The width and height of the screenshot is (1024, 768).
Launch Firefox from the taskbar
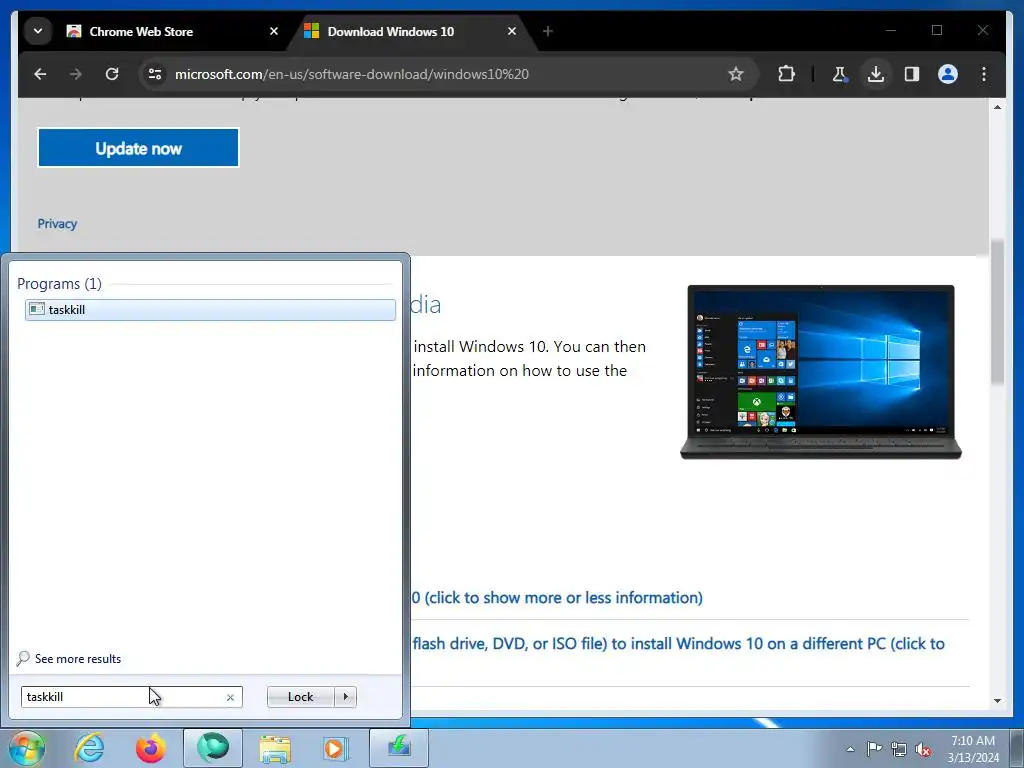[x=151, y=748]
